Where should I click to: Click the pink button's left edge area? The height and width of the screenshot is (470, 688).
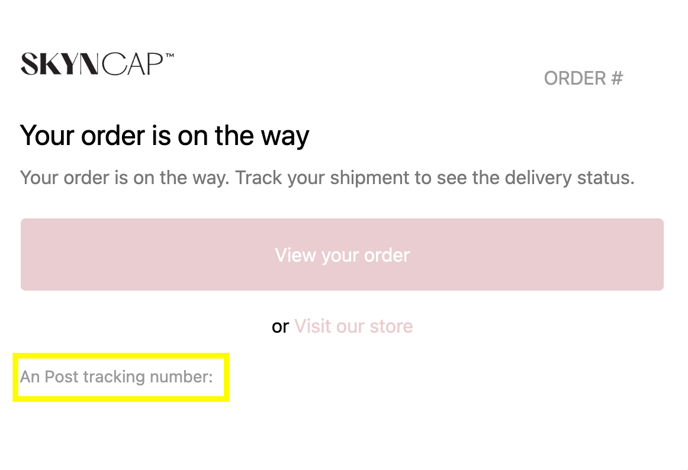point(31,255)
